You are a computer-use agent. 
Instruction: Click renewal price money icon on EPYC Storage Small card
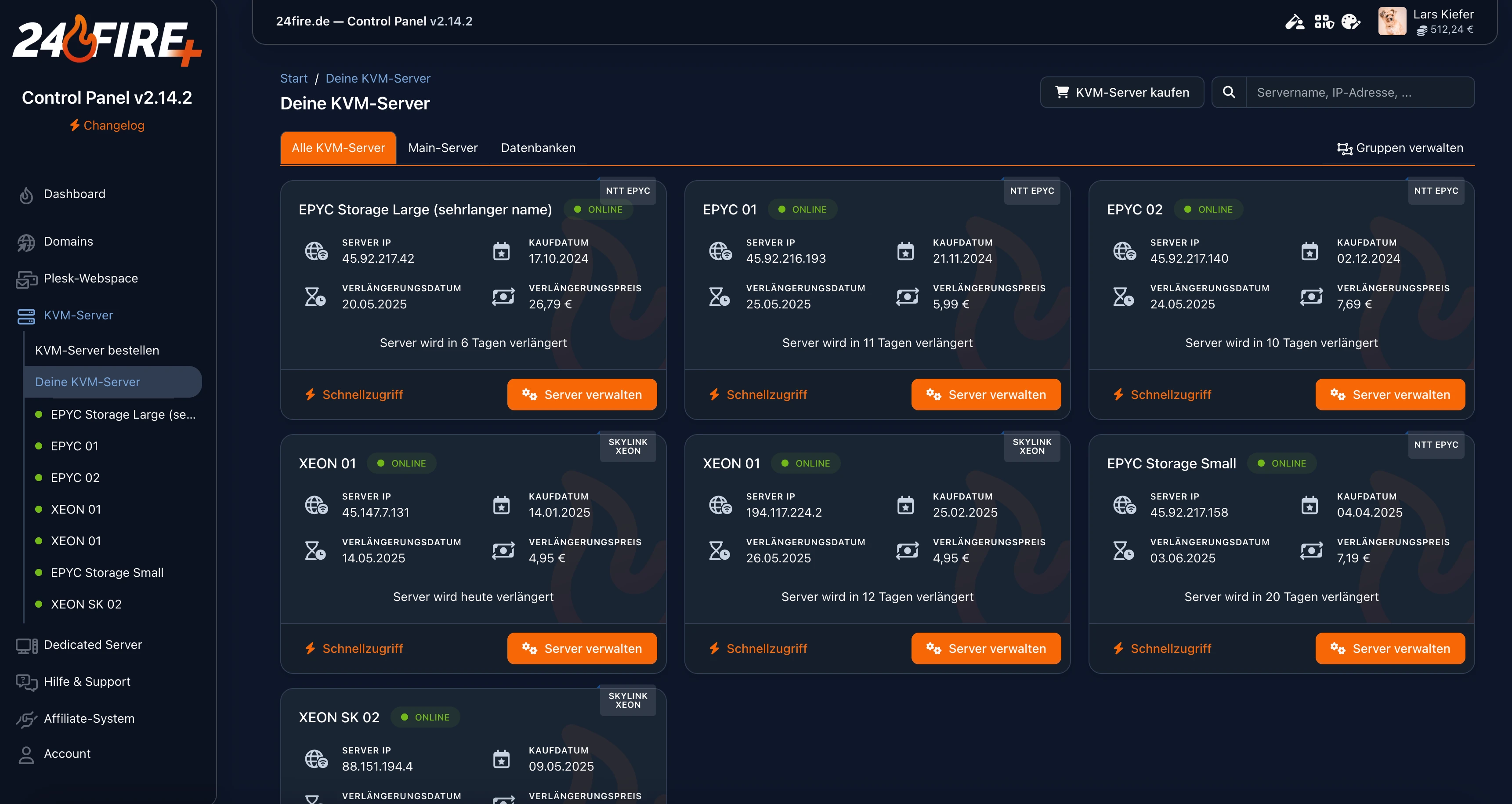pos(1311,550)
